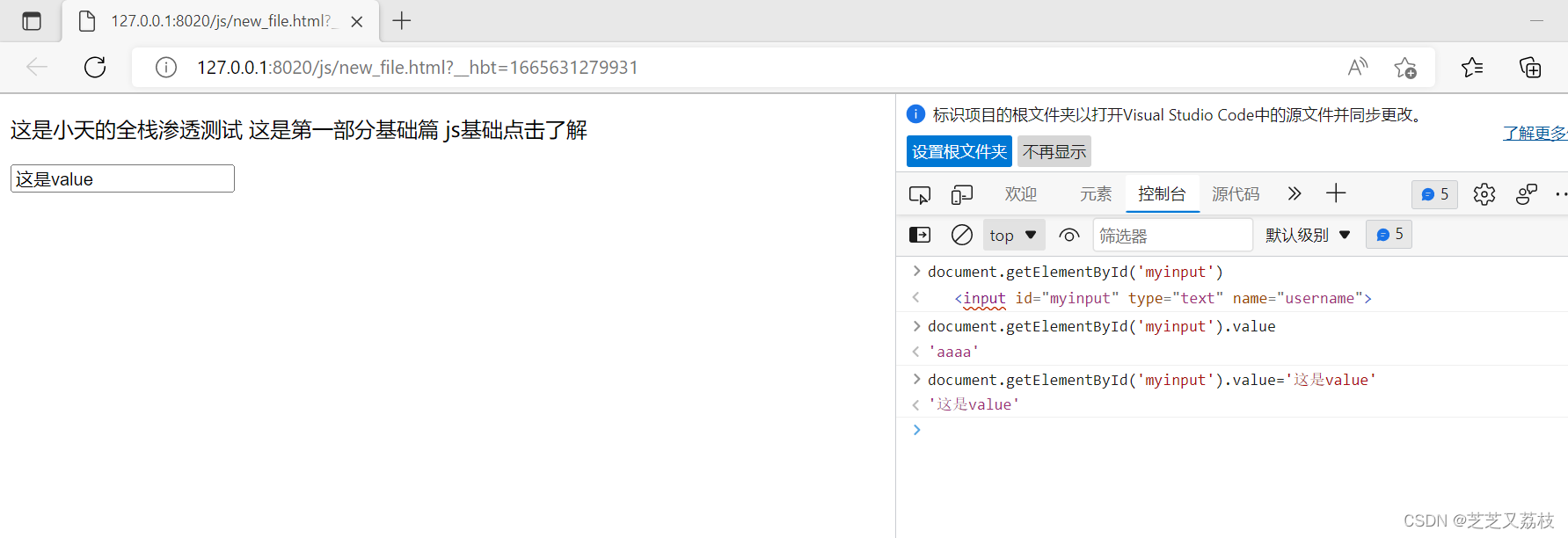Open a new browser tab with plus
The width and height of the screenshot is (1568, 538).
(x=402, y=21)
